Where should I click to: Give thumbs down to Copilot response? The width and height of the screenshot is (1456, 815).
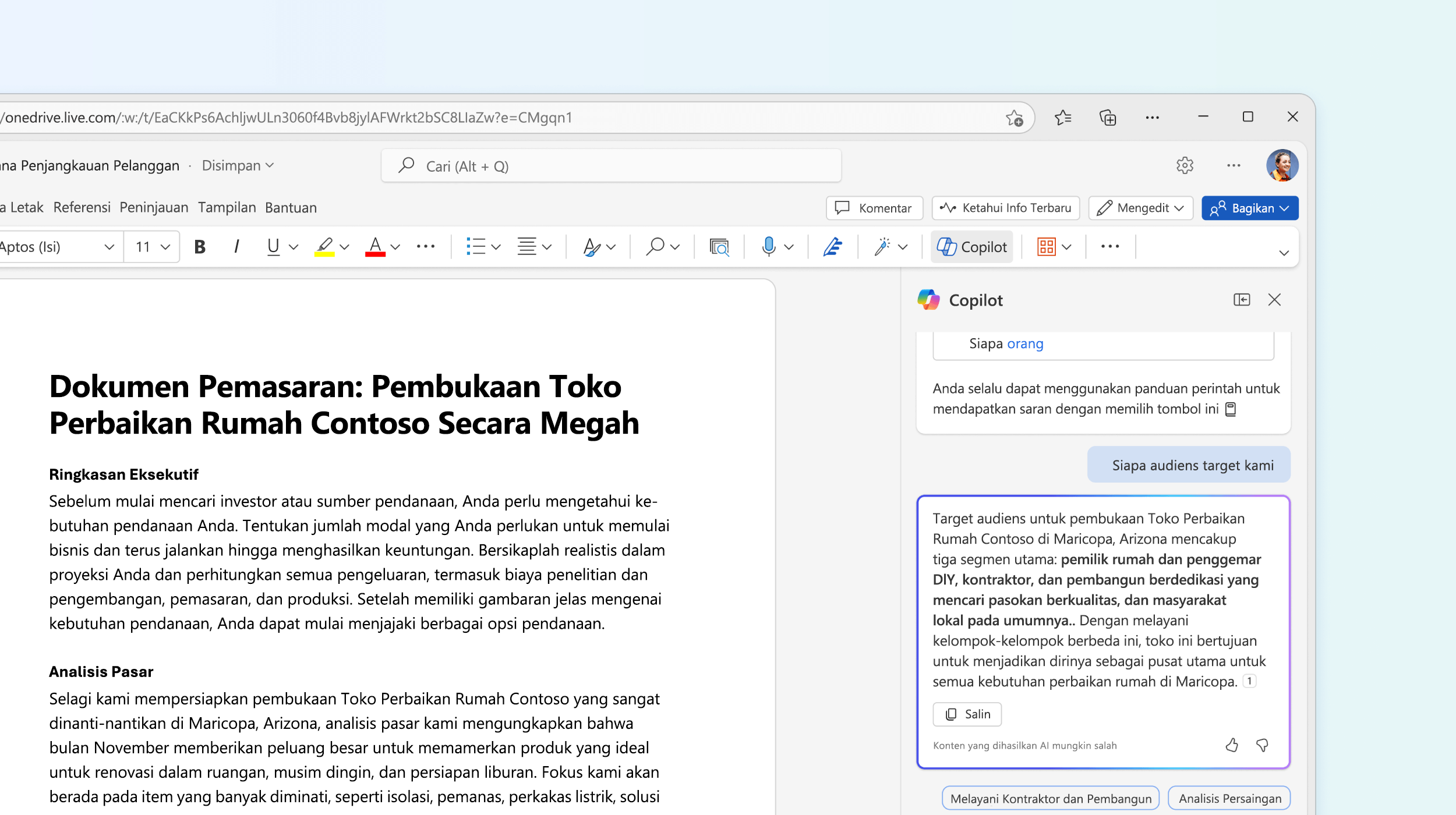(1262, 745)
